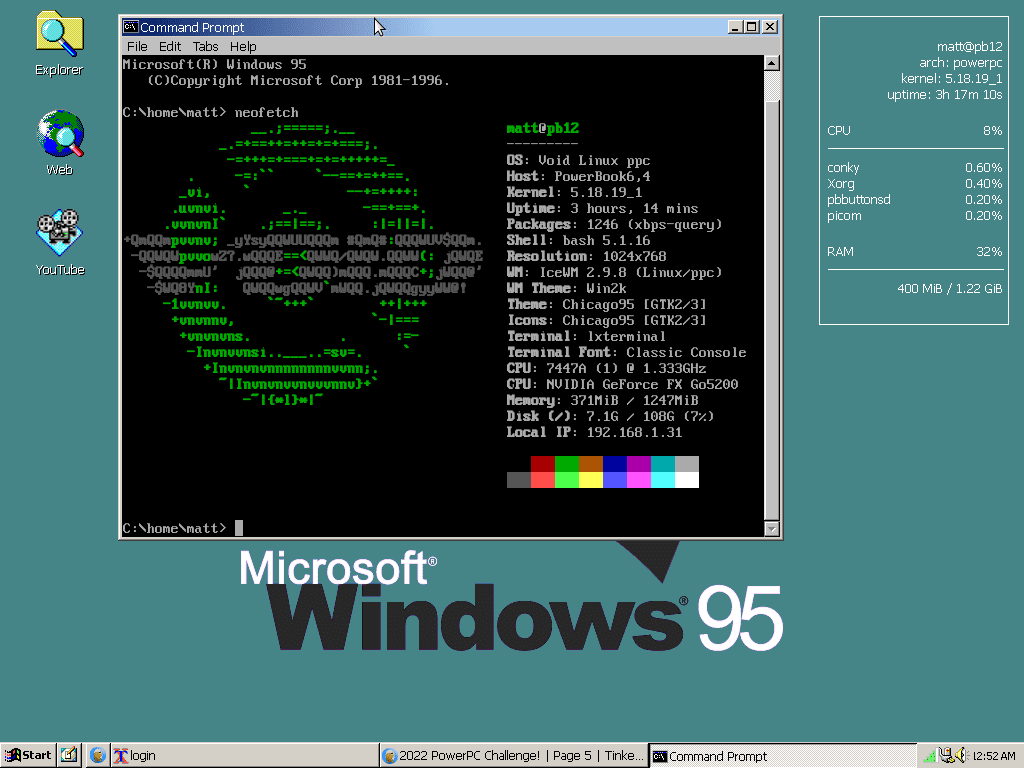Image resolution: width=1024 pixels, height=768 pixels.
Task: Click the 12:52 AM taskbar clock
Action: coord(994,756)
